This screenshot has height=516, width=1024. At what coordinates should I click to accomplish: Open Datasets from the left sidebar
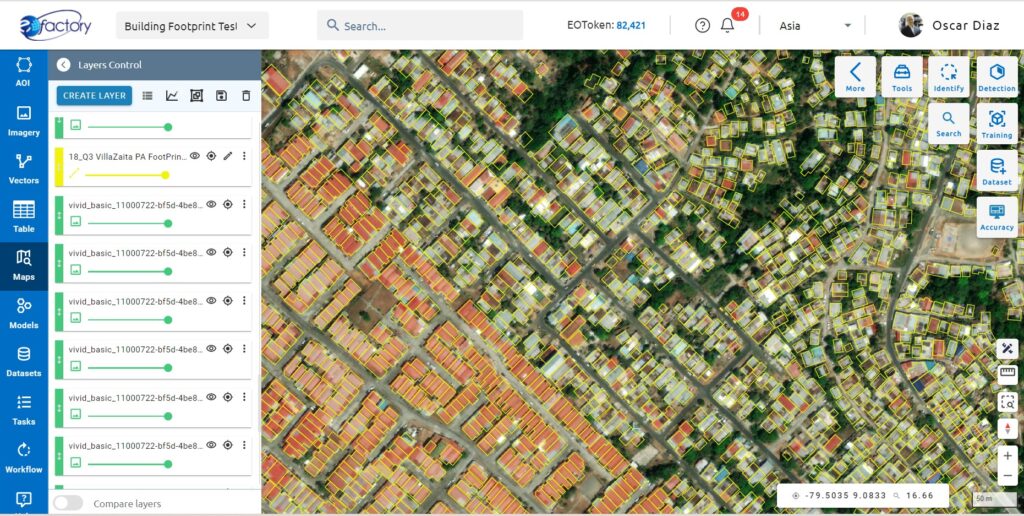pyautogui.click(x=24, y=361)
